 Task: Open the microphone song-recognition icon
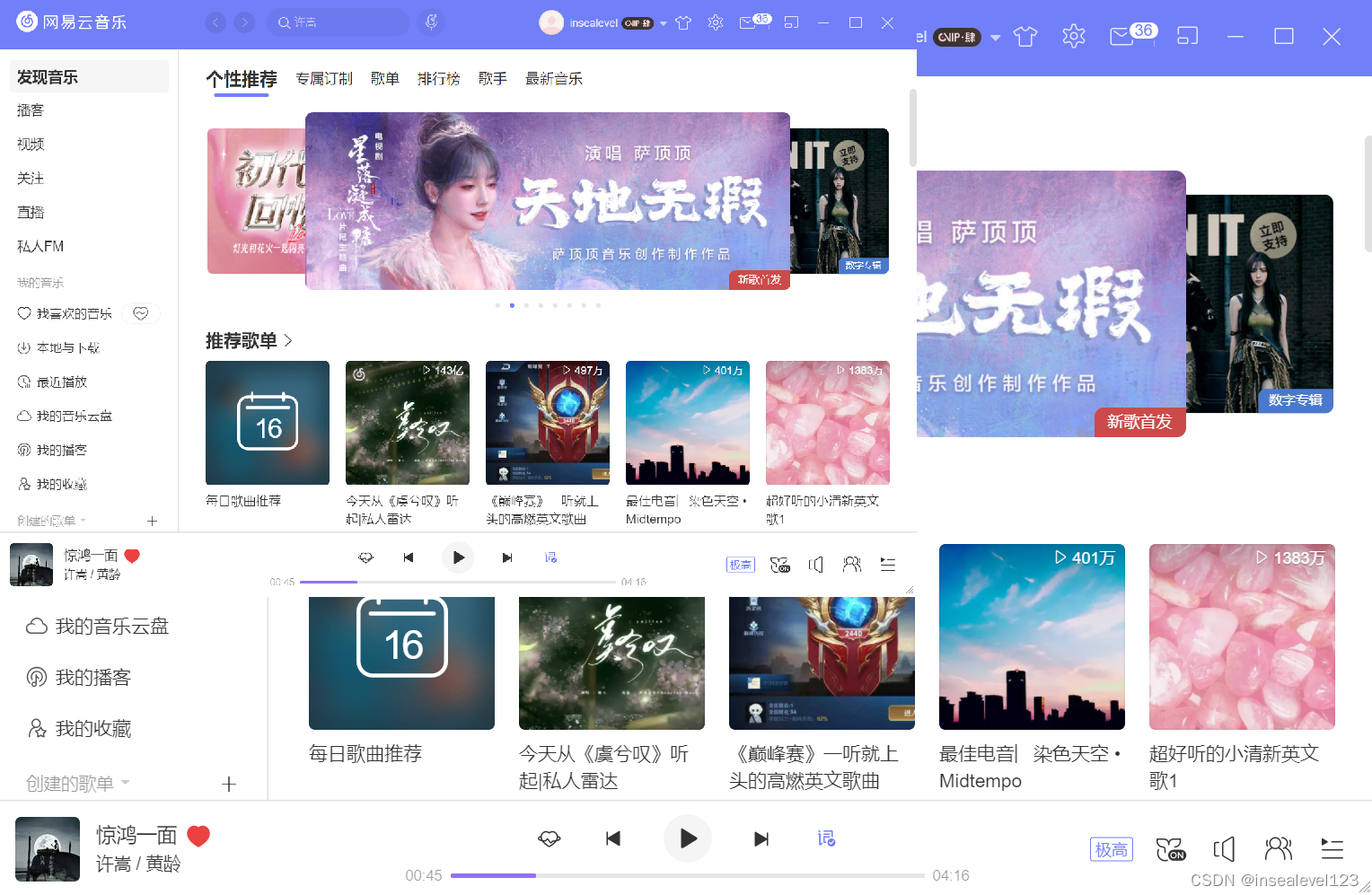coord(432,22)
